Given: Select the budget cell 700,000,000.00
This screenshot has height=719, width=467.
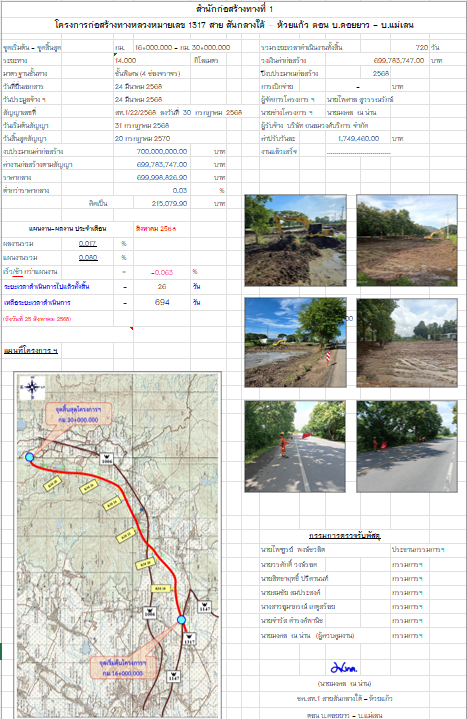Looking at the screenshot, I should (x=162, y=151).
